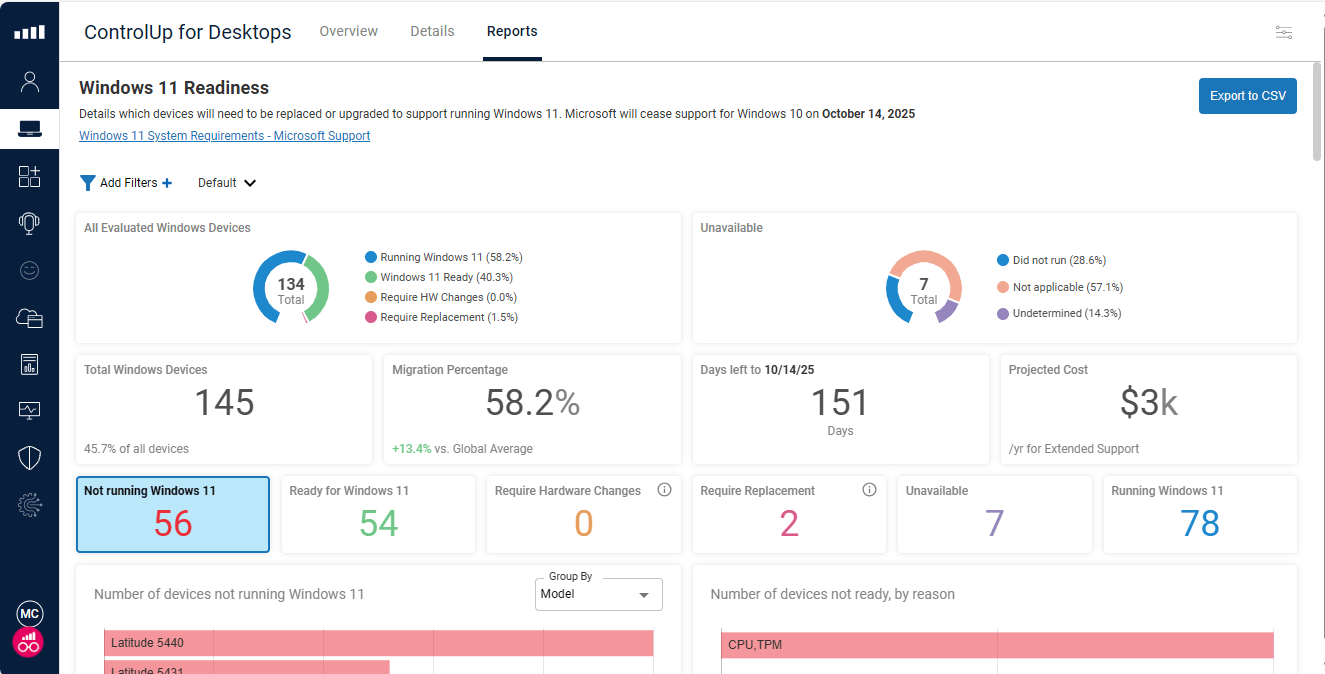Screen dimensions: 1325x674
Task: Click the Latitude 5440 bar
Action: tap(379, 643)
